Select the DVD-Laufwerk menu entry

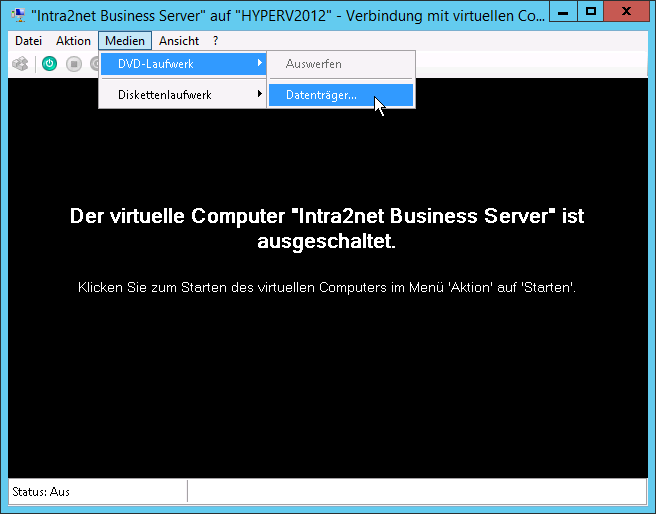183,64
